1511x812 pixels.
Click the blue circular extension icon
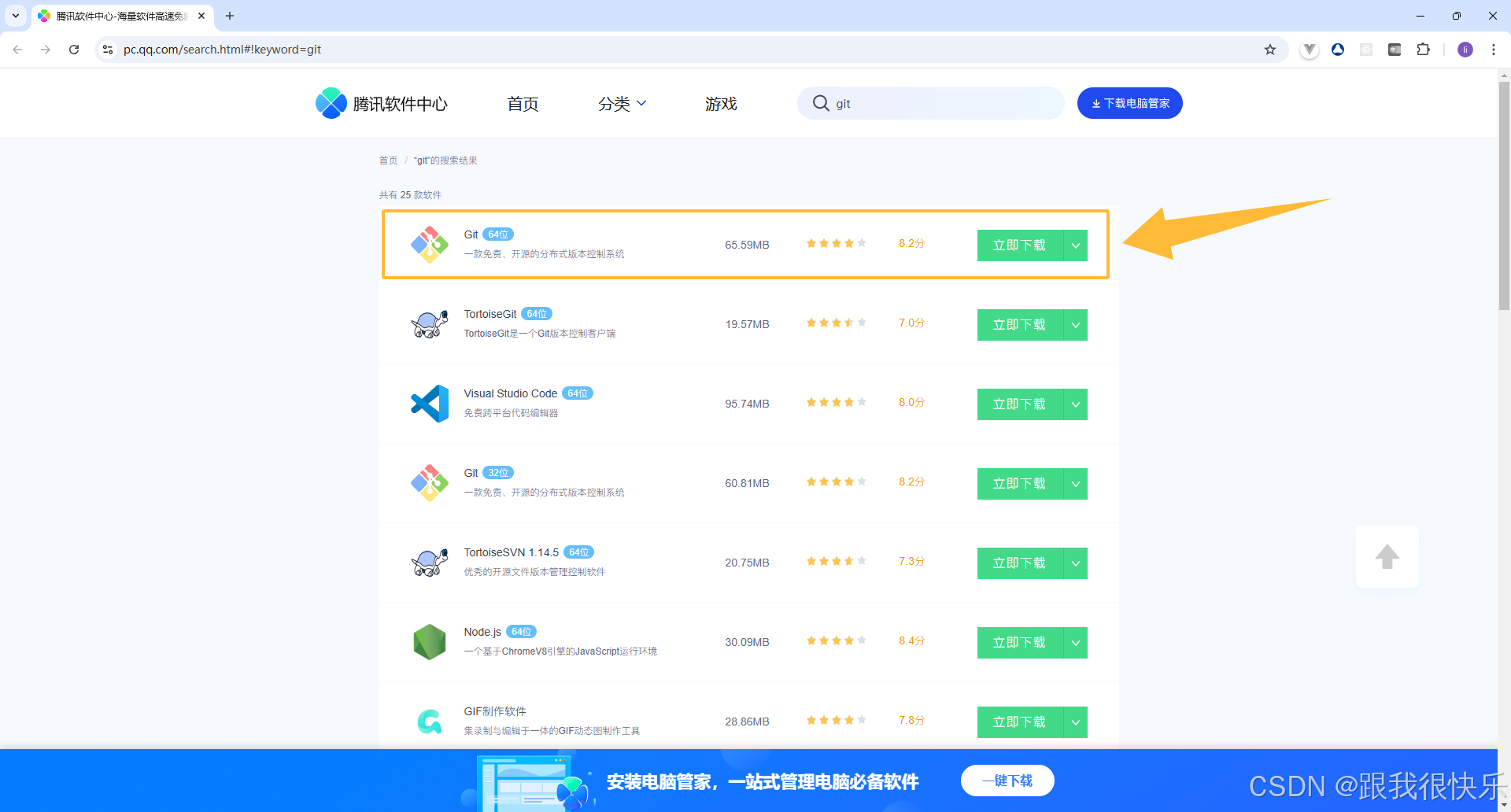[x=1338, y=50]
